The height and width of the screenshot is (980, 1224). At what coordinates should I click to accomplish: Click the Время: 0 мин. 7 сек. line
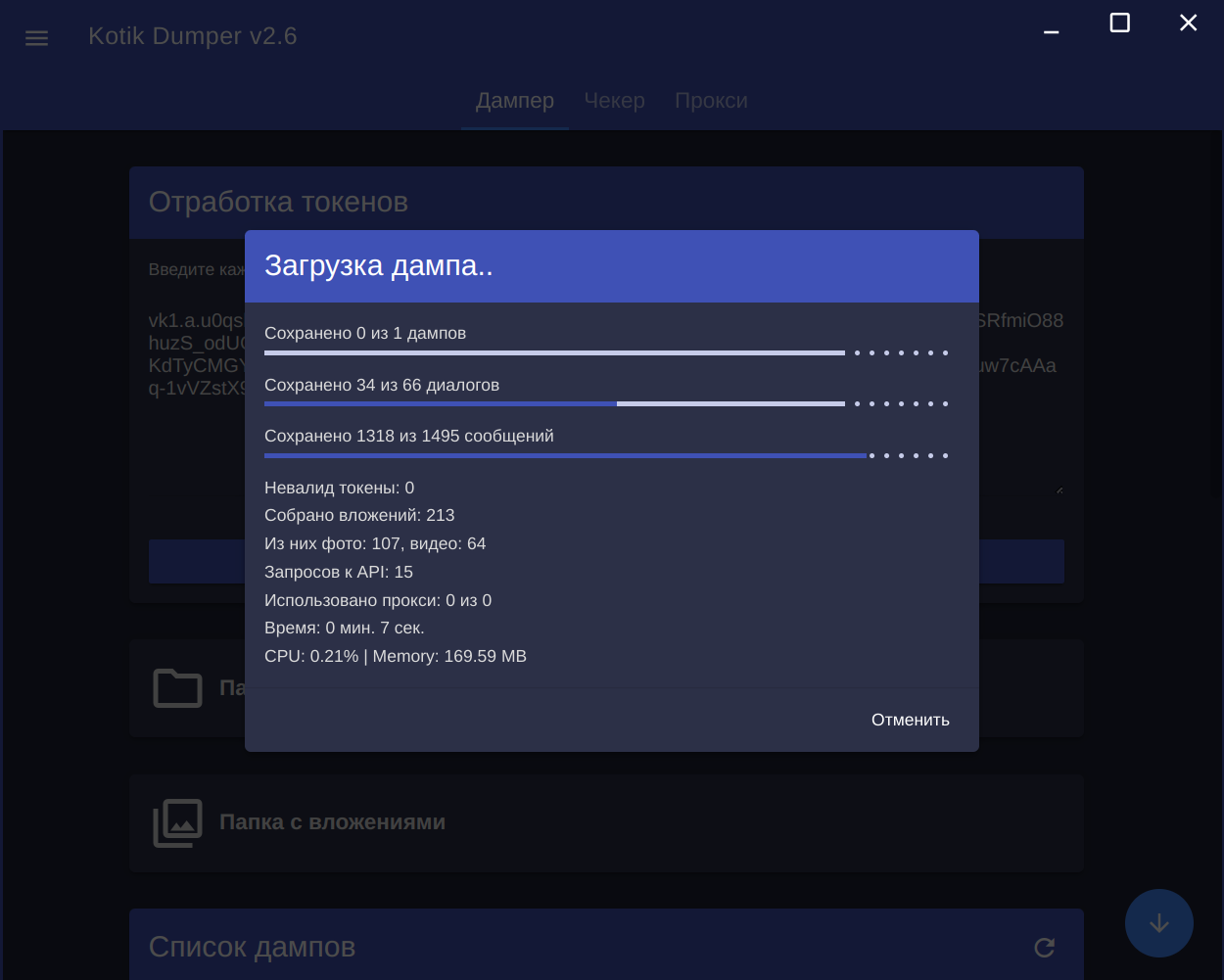(x=345, y=628)
